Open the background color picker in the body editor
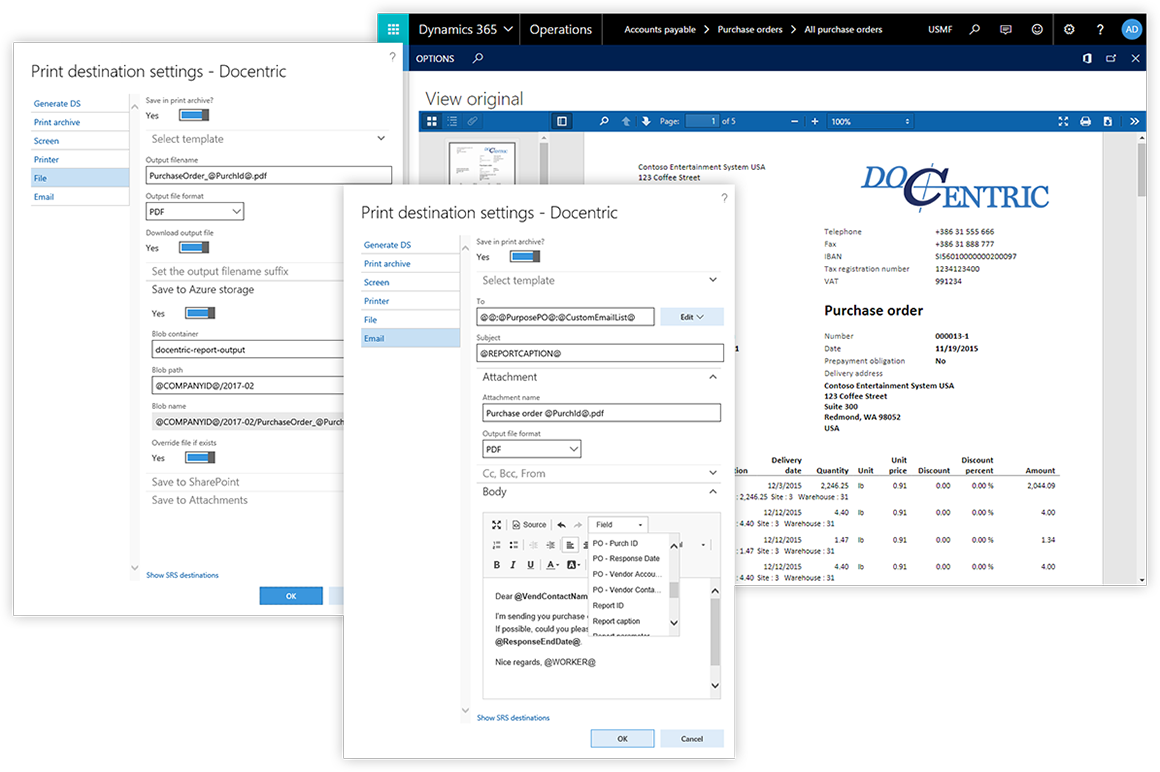 [x=573, y=565]
